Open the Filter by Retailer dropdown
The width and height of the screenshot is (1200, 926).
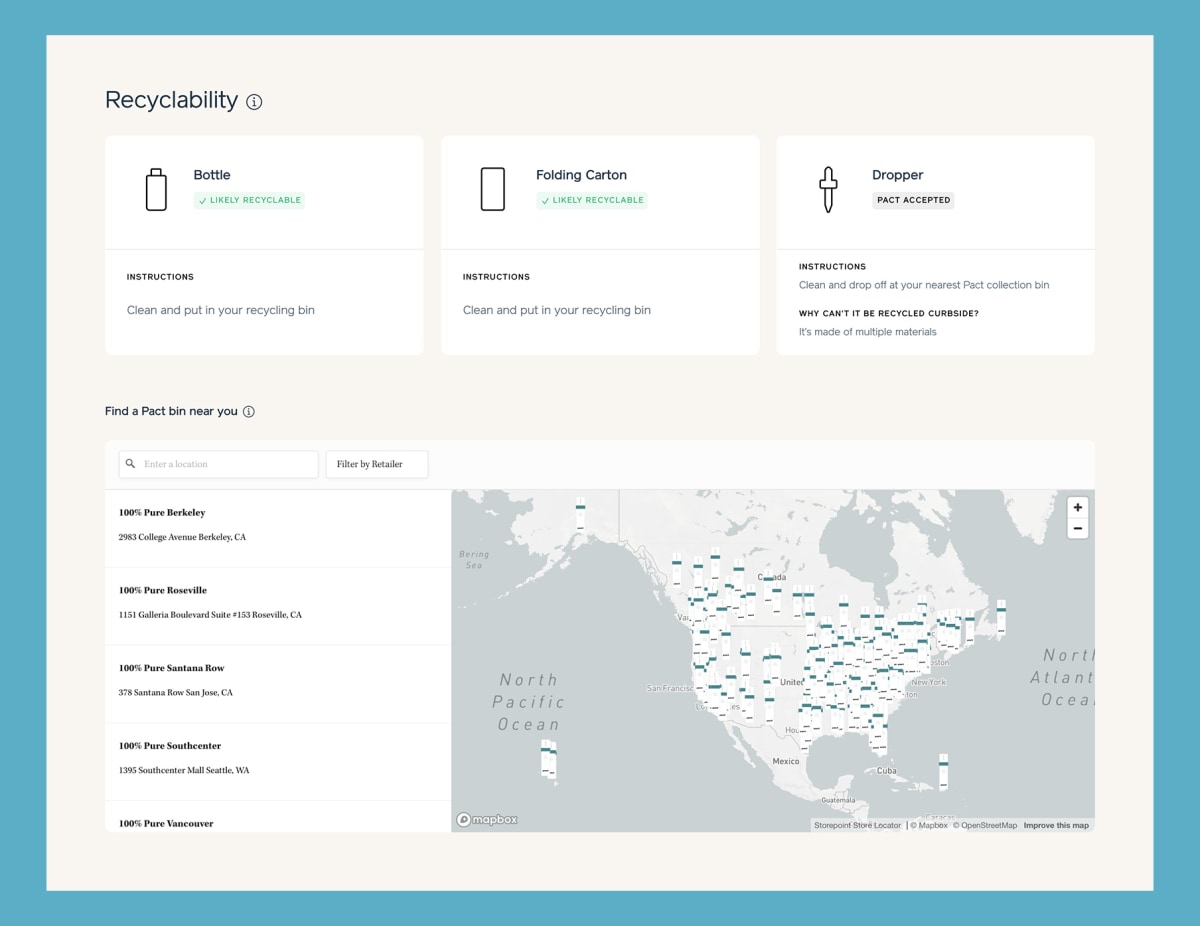(377, 464)
